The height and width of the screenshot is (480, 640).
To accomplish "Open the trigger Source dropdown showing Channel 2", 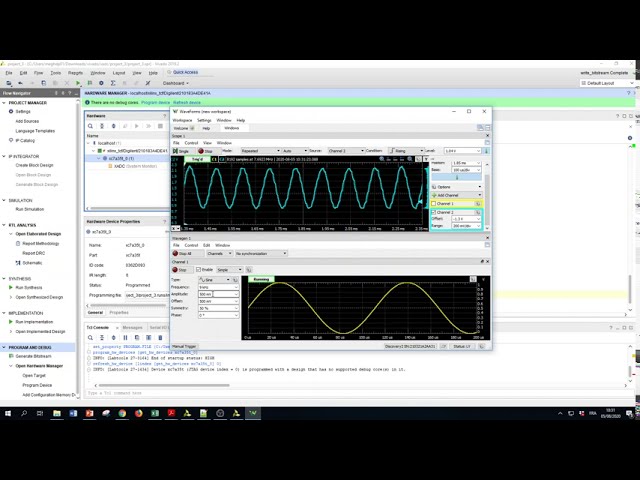I will point(346,151).
